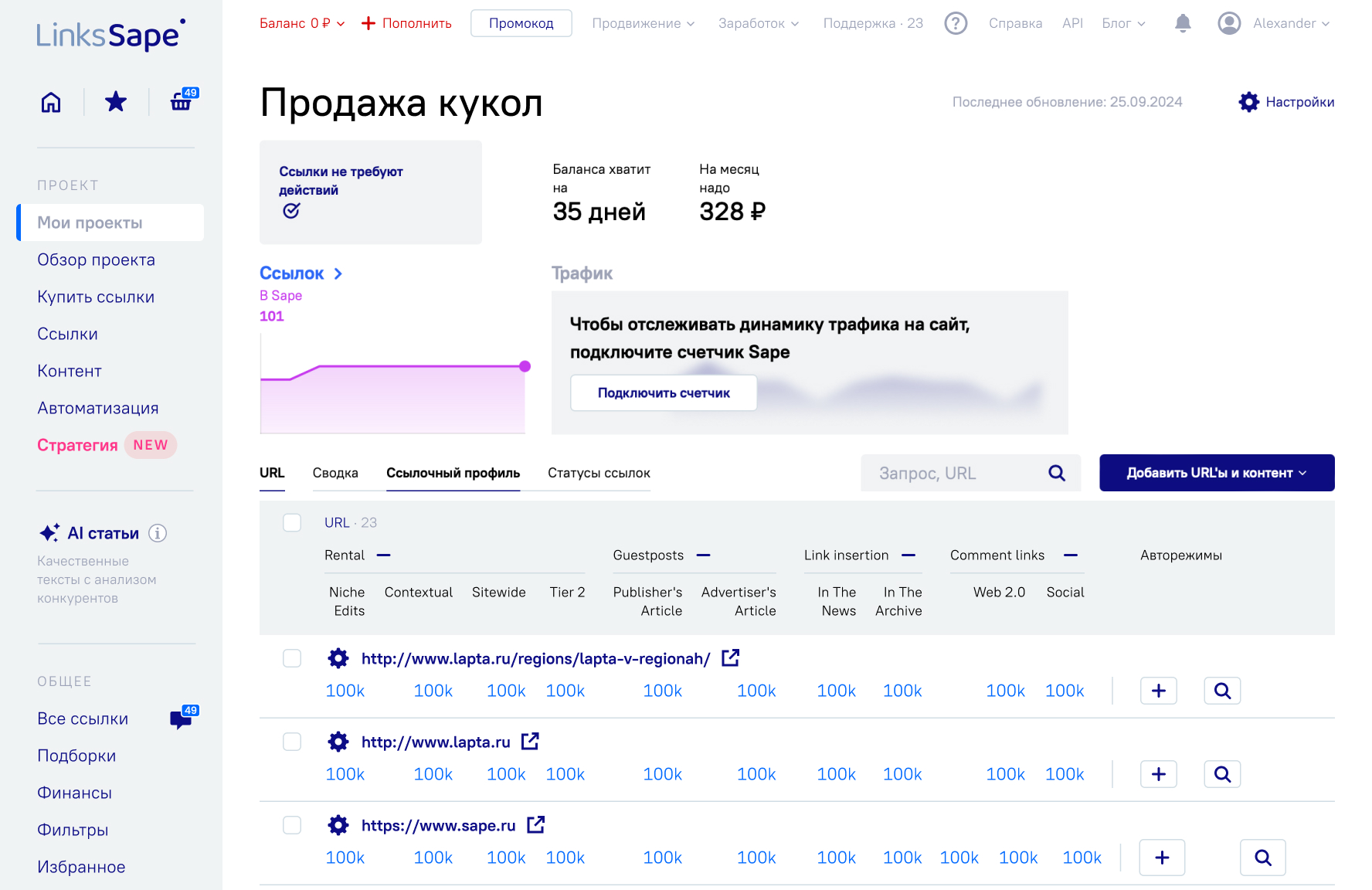Open gear settings for https://www.sape.ru
Screen dimensions: 1372x890
[338, 825]
